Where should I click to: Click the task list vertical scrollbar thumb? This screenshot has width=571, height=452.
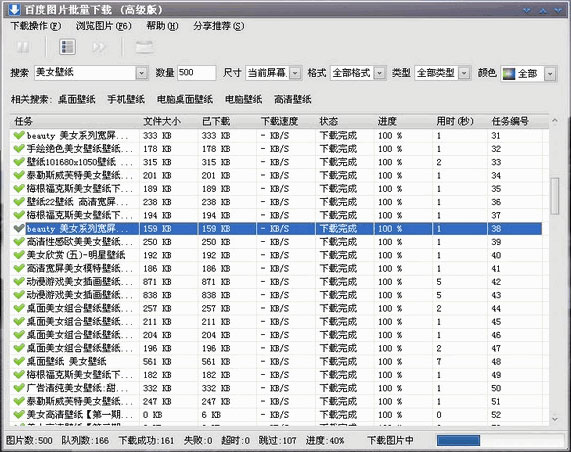coord(555,196)
